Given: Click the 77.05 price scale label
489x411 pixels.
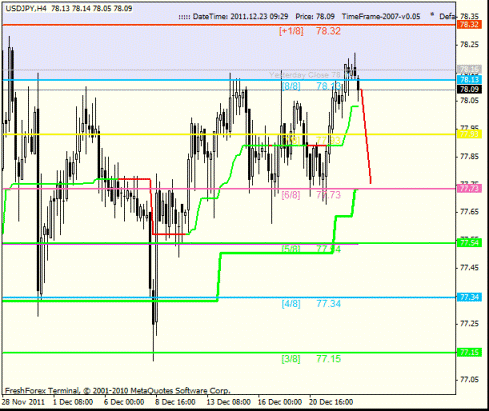Looking at the screenshot, I should [469, 380].
